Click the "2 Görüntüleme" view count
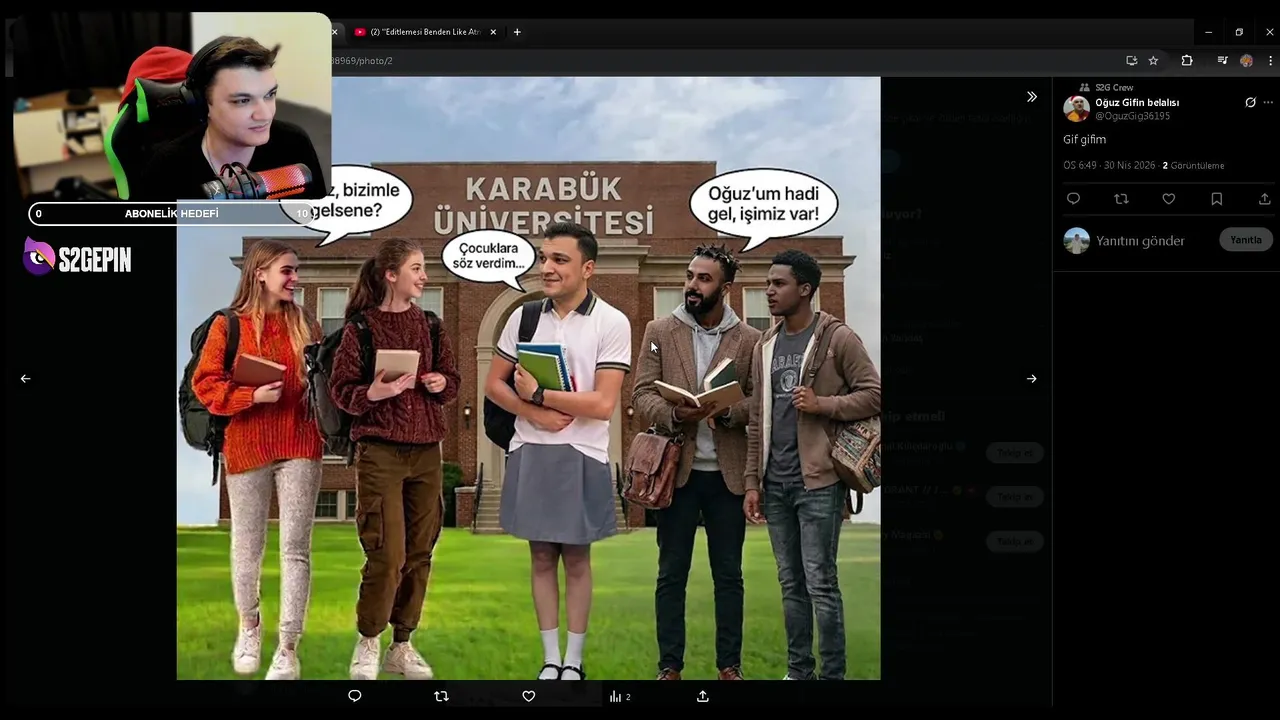 (1193, 166)
